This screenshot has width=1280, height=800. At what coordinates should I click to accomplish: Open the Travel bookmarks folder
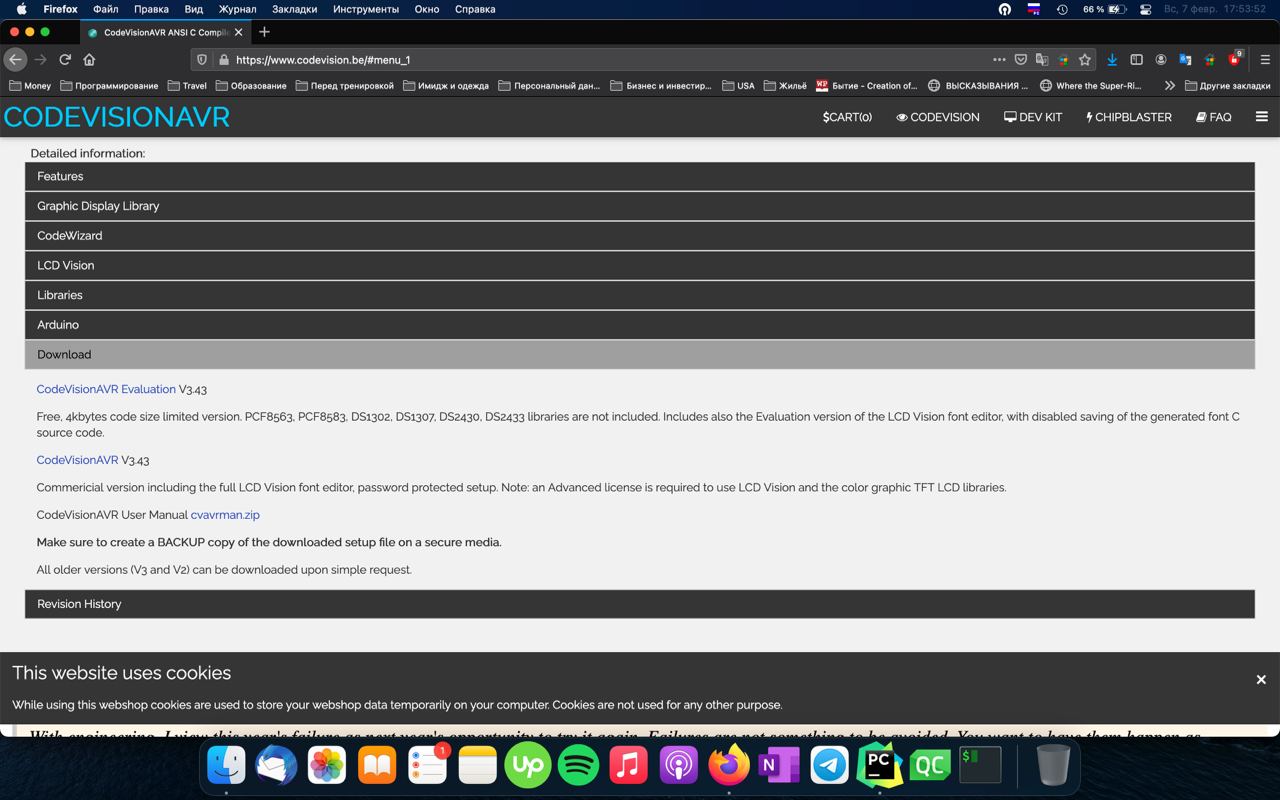[x=187, y=86]
